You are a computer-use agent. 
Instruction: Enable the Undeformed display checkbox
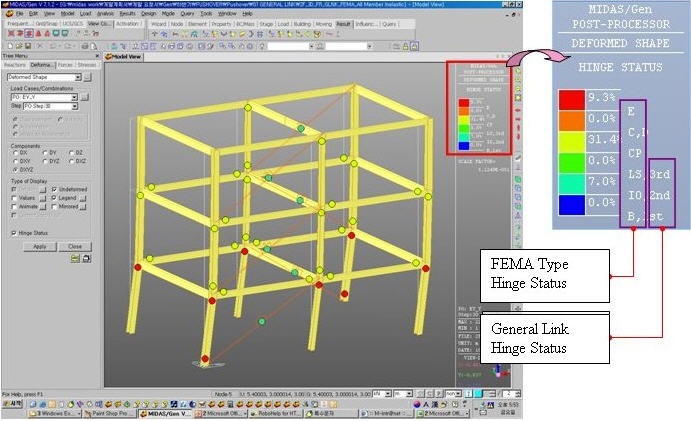tap(52, 189)
